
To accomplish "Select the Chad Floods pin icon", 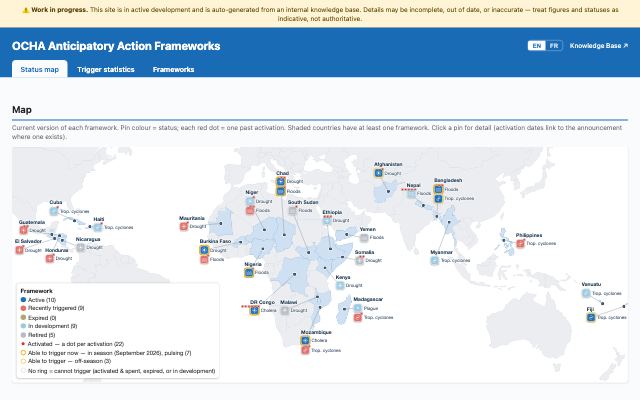I will (x=280, y=191).
